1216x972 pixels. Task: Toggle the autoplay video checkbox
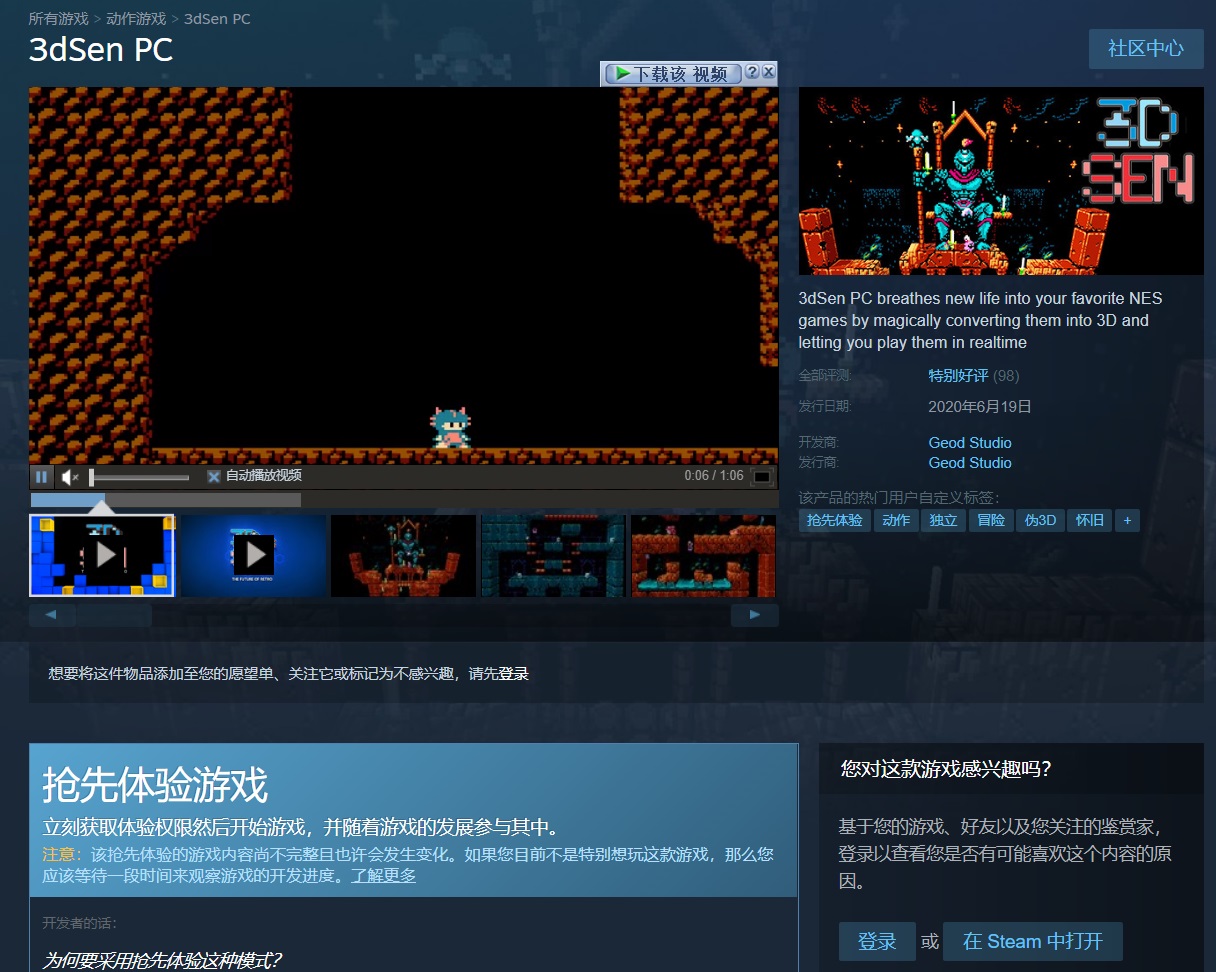213,476
